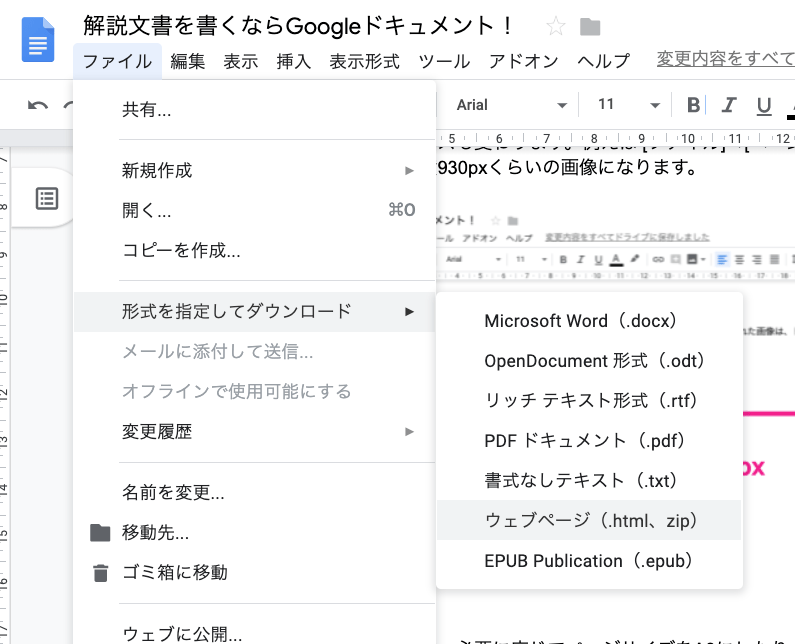Open the 編集 menu
This screenshot has width=795, height=644.
tap(188, 61)
